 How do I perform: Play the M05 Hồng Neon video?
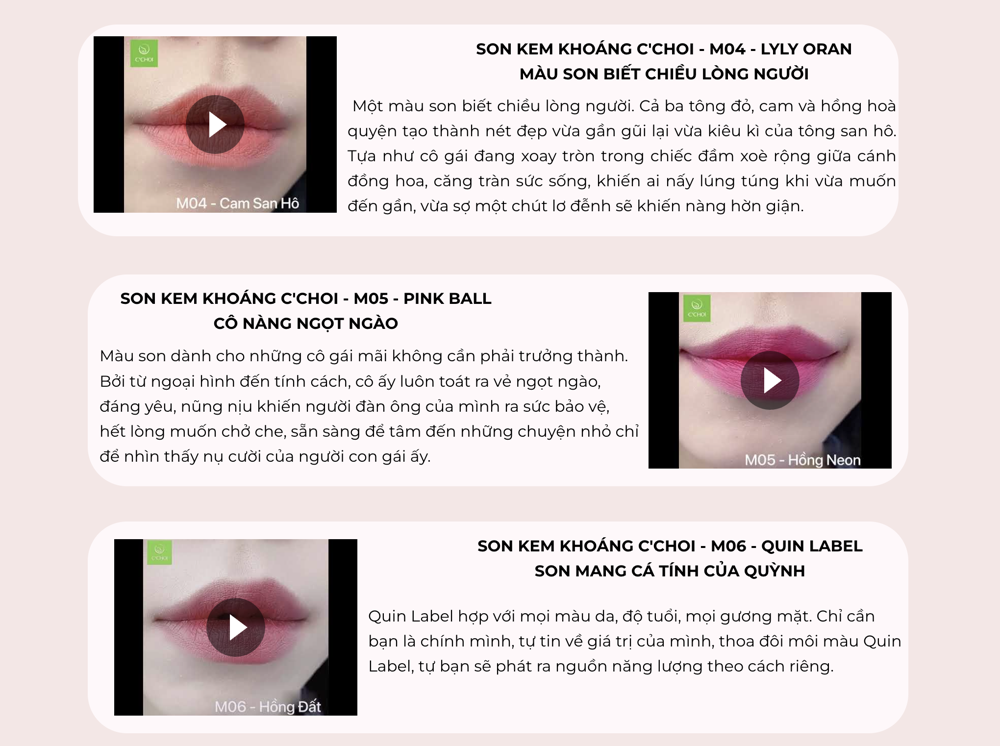[770, 380]
